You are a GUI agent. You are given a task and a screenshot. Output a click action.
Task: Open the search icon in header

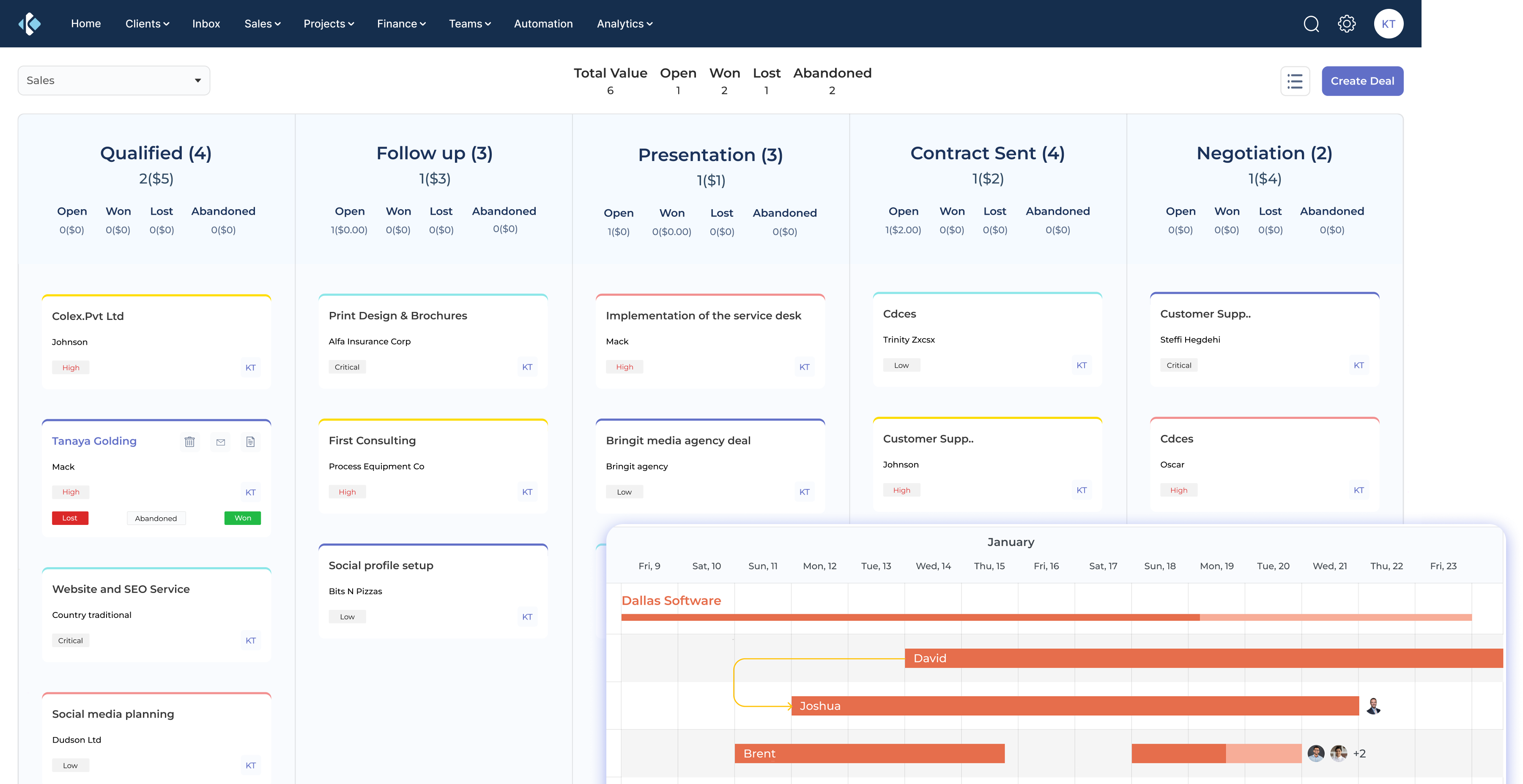(x=1311, y=24)
